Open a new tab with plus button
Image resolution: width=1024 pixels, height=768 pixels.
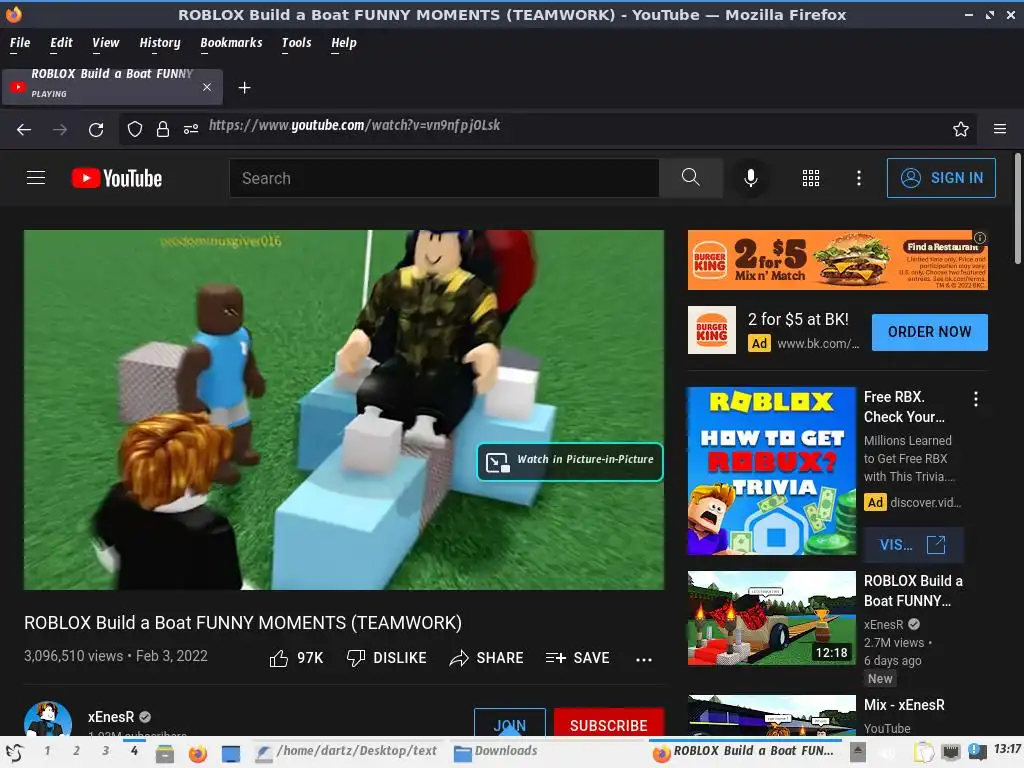click(x=244, y=88)
